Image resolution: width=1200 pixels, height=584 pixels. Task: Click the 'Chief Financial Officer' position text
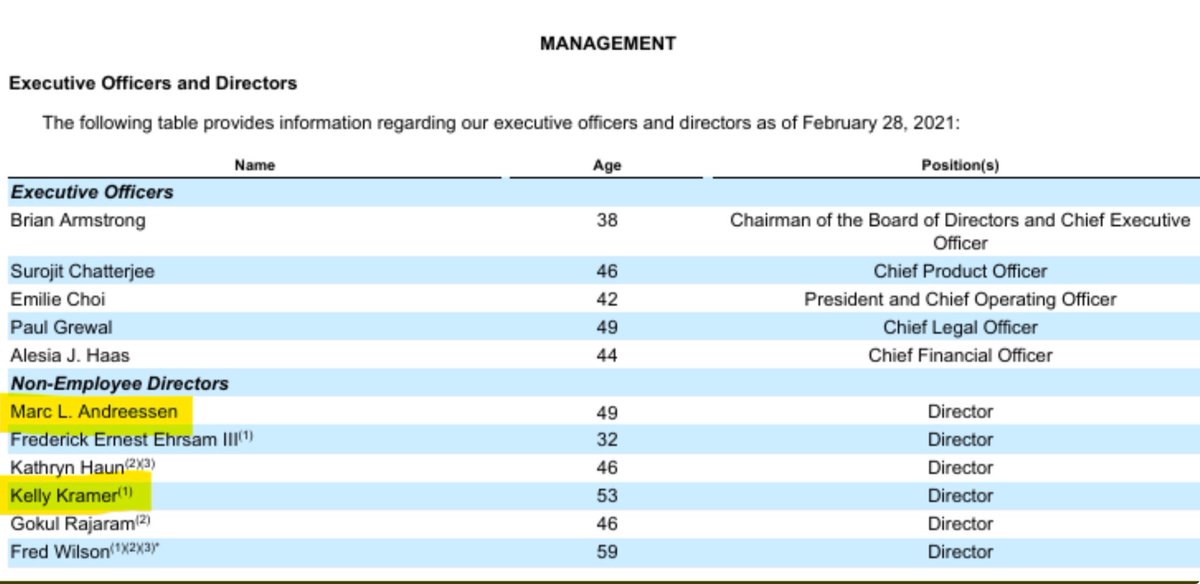(960, 355)
